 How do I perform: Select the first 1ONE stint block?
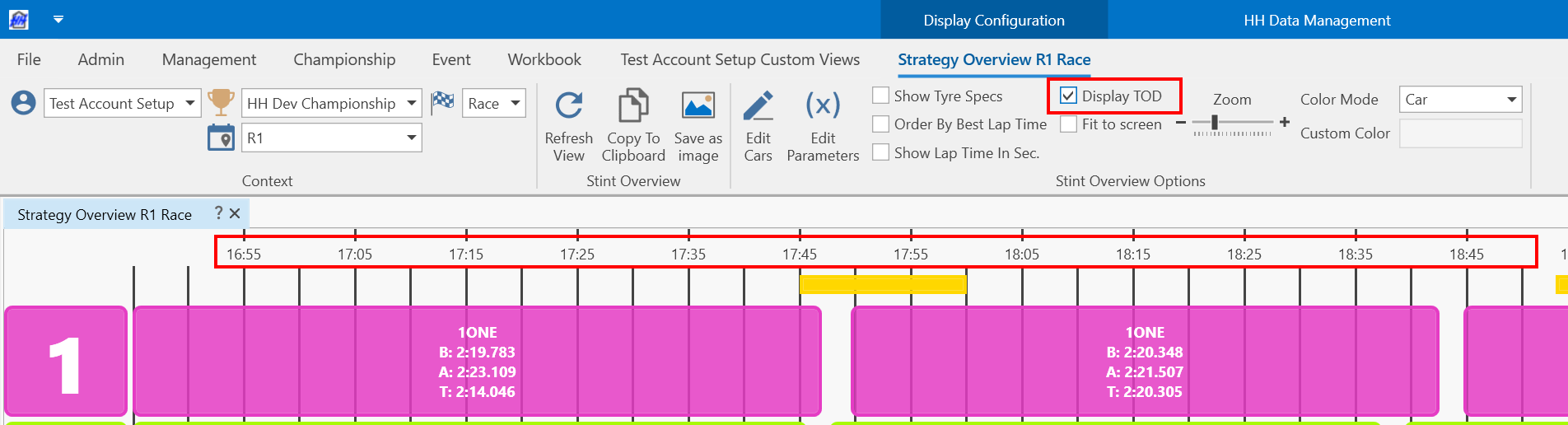pos(477,362)
